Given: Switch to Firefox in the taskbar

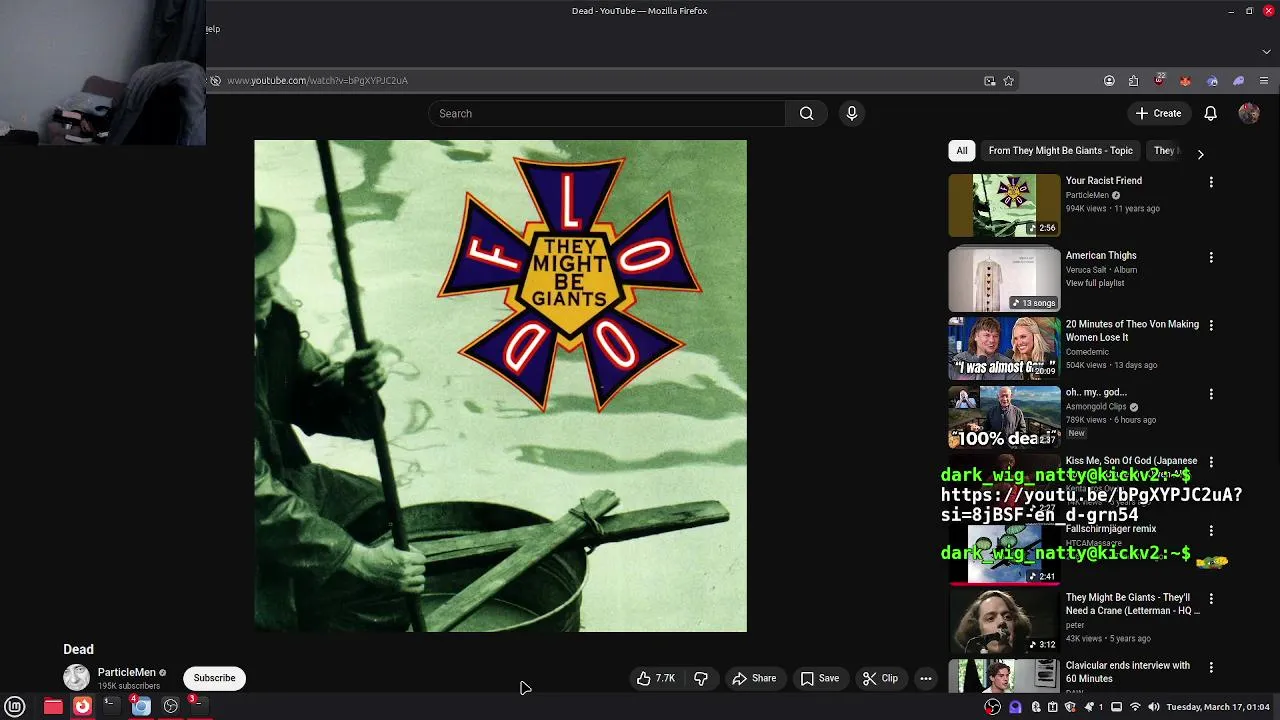Looking at the screenshot, I should click(x=82, y=707).
